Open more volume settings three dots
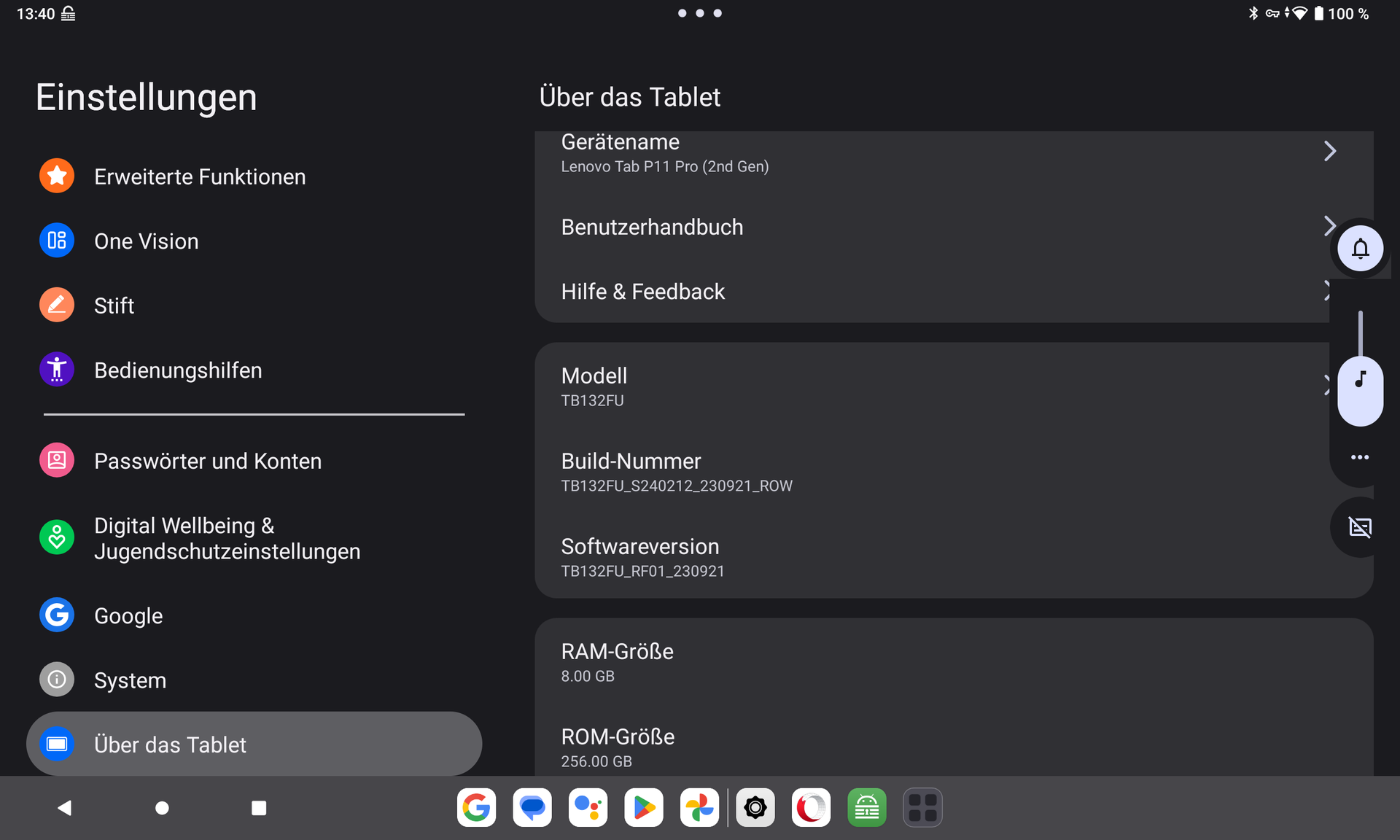 tap(1360, 457)
